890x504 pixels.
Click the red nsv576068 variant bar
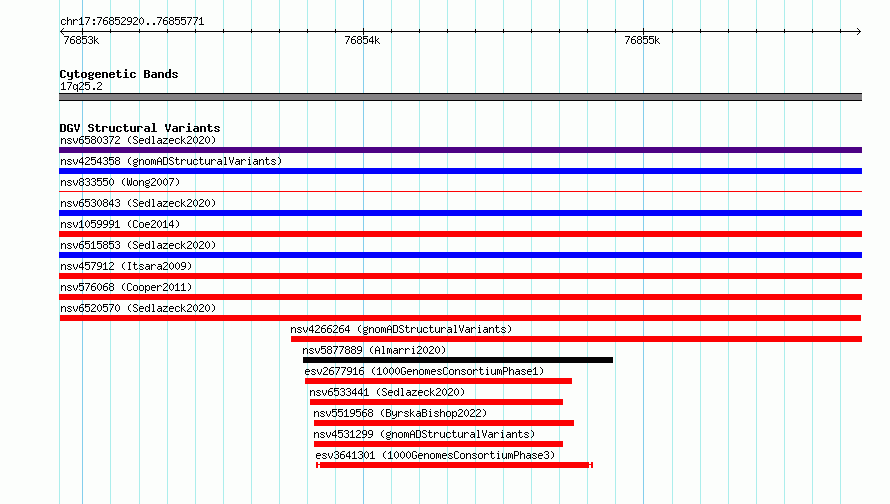click(x=460, y=297)
